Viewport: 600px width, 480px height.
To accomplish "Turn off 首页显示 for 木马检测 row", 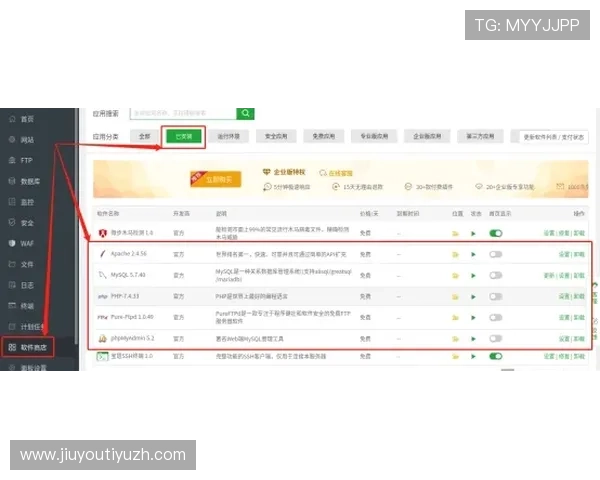I will point(496,233).
